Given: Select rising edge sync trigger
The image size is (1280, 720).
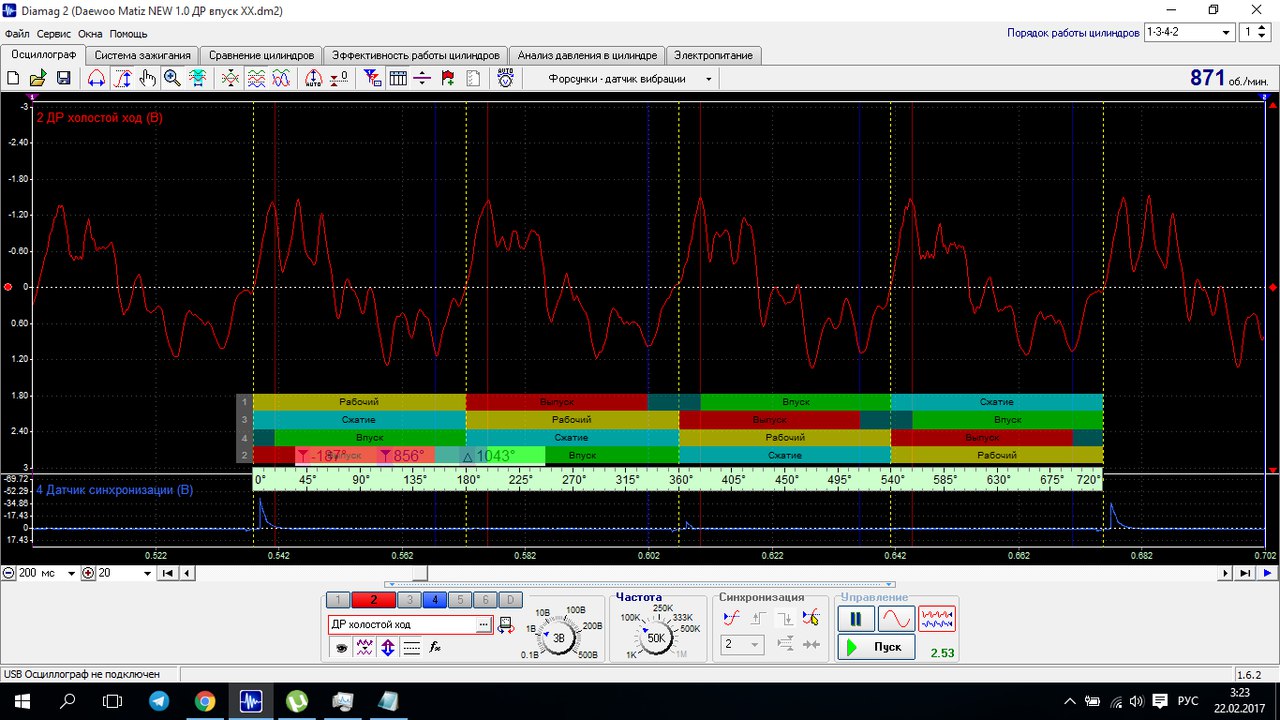Looking at the screenshot, I should pyautogui.click(x=758, y=618).
